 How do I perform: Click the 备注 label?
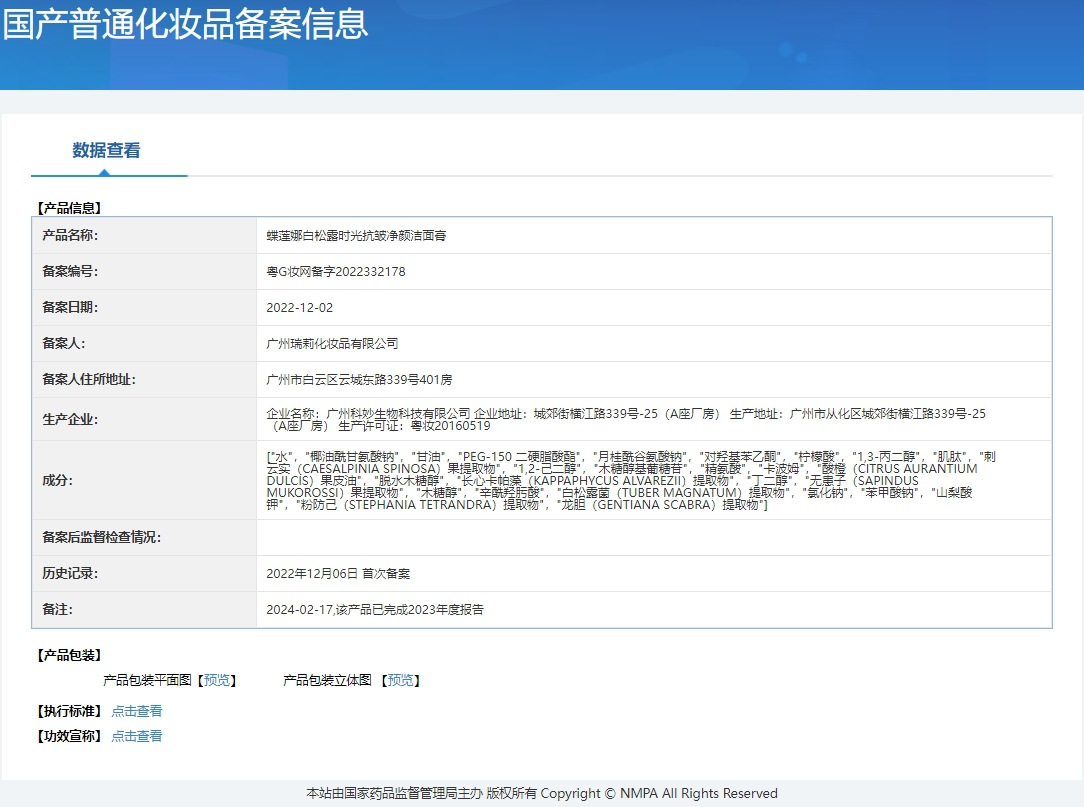coord(57,609)
